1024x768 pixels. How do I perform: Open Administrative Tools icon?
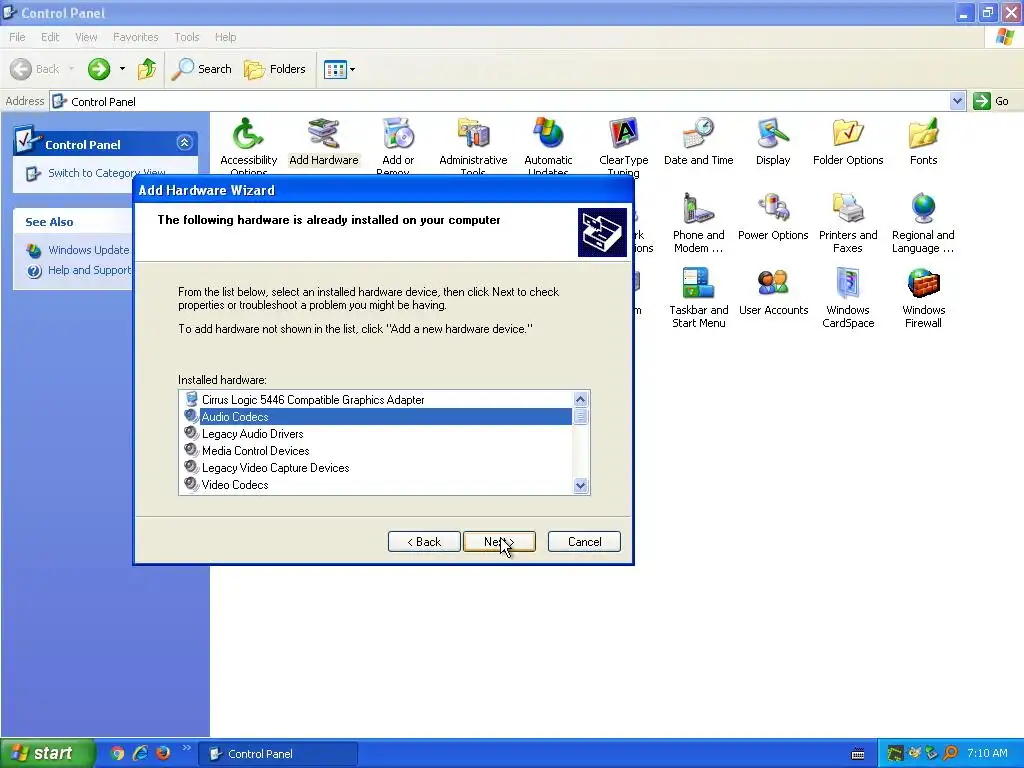(x=473, y=146)
